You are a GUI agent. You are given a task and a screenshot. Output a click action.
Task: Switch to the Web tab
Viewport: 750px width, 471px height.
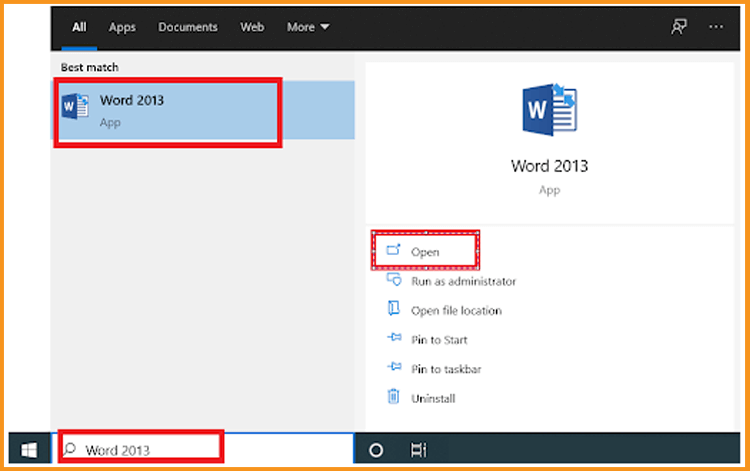252,27
